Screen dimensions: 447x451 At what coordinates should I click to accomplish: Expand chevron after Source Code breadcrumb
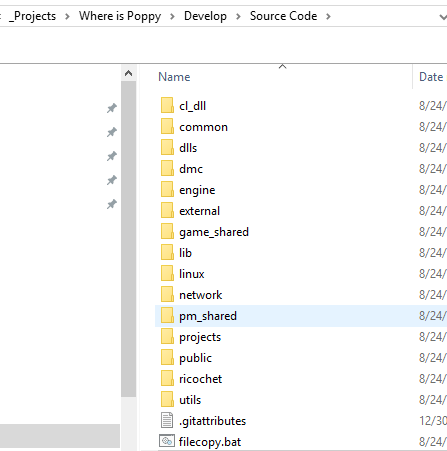pyautogui.click(x=328, y=16)
